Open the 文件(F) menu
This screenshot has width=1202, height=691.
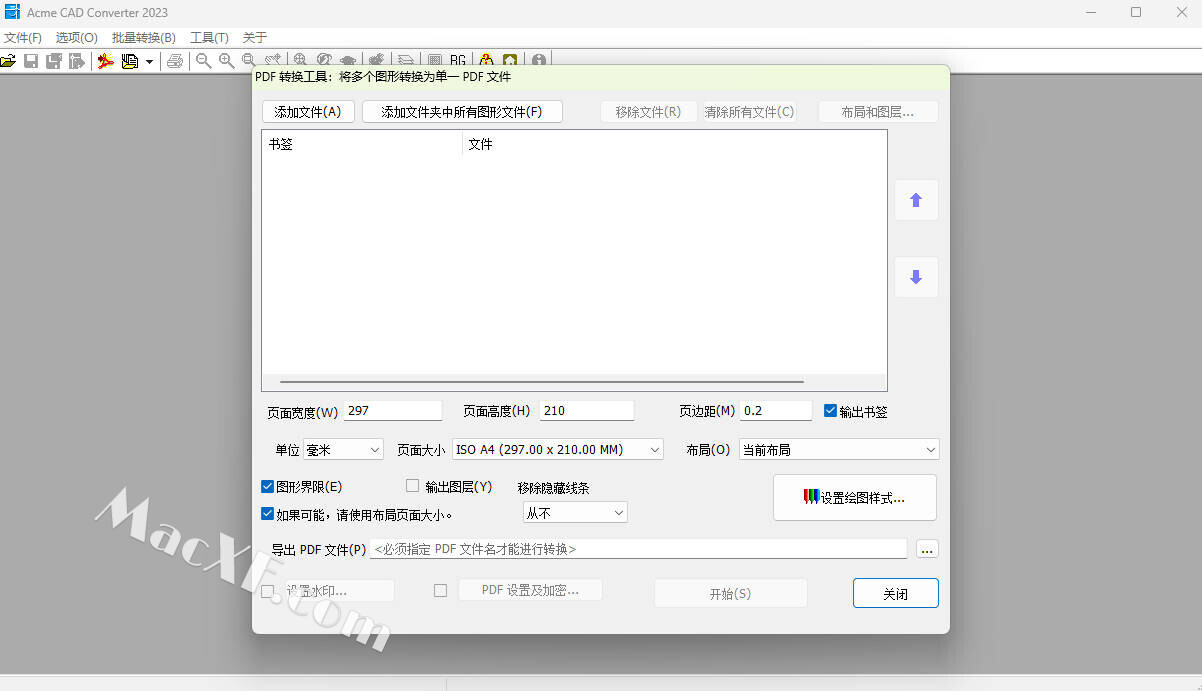[x=22, y=38]
